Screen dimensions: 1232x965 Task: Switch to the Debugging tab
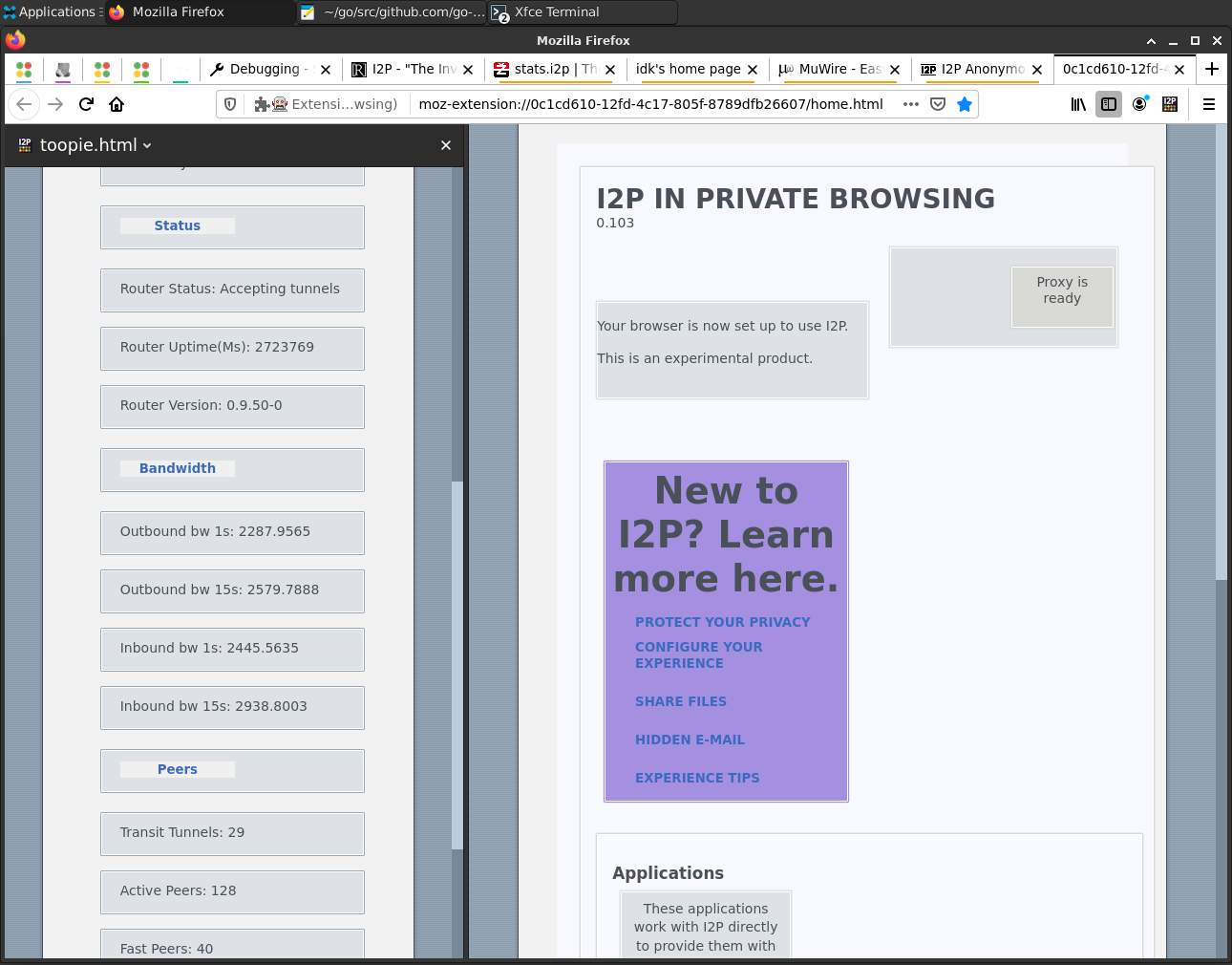pyautogui.click(x=270, y=70)
